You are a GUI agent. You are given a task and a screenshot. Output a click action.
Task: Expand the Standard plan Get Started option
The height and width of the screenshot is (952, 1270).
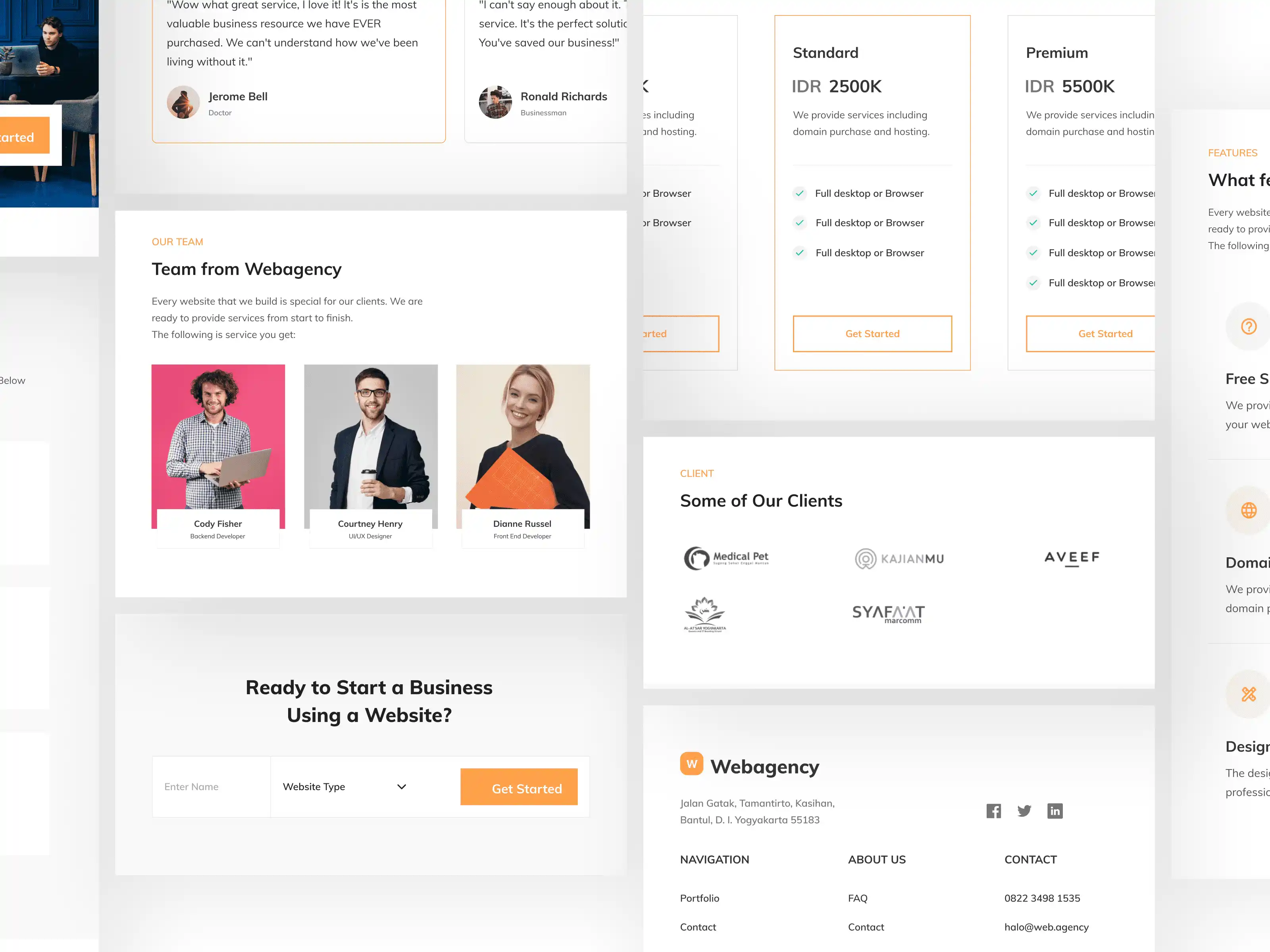tap(872, 333)
